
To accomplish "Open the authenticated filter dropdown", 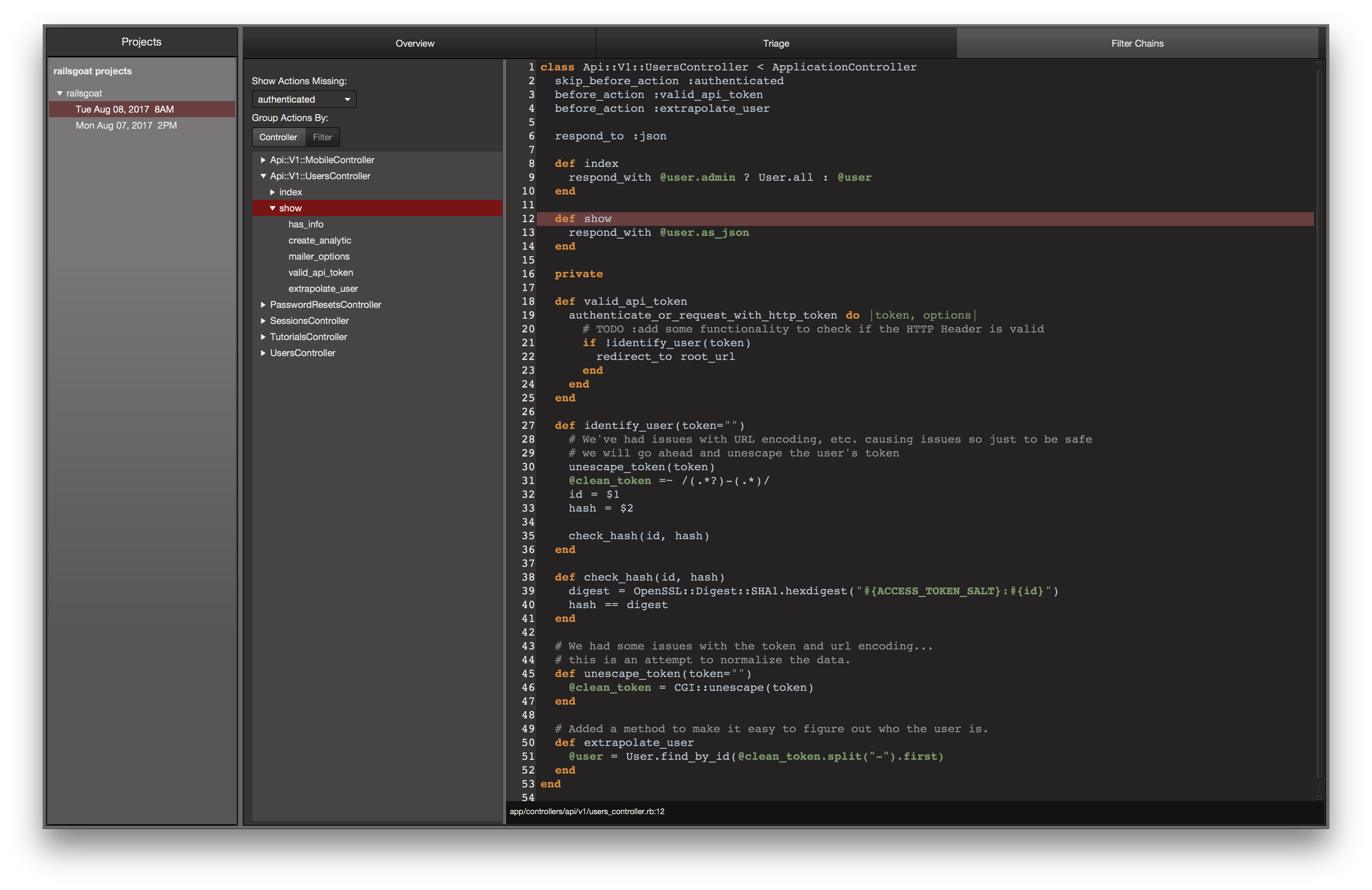I will pos(304,99).
